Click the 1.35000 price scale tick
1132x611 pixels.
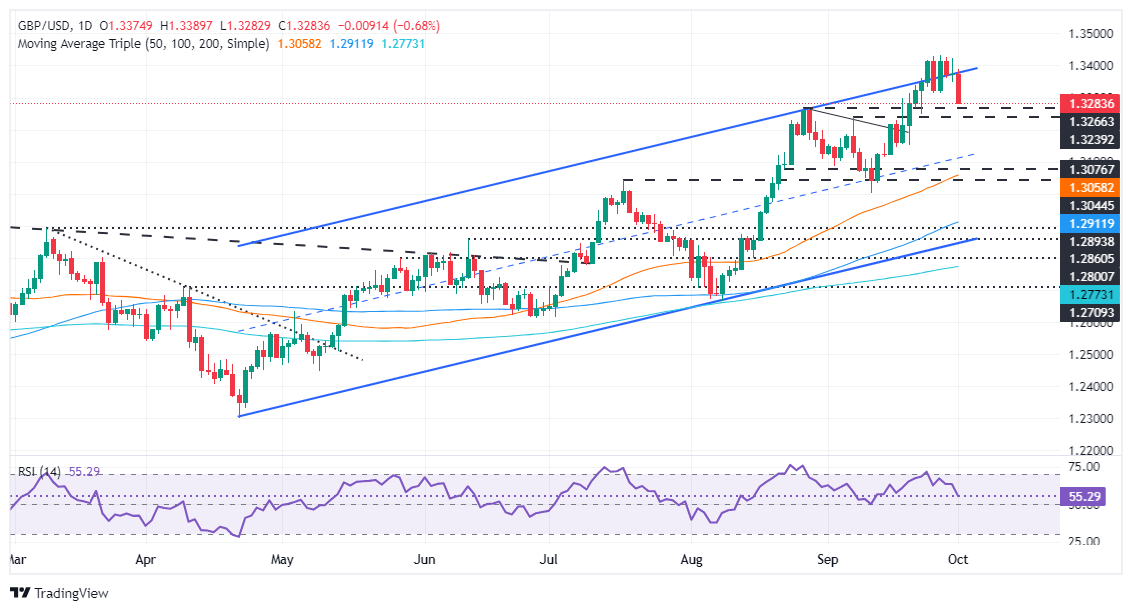click(x=1090, y=34)
